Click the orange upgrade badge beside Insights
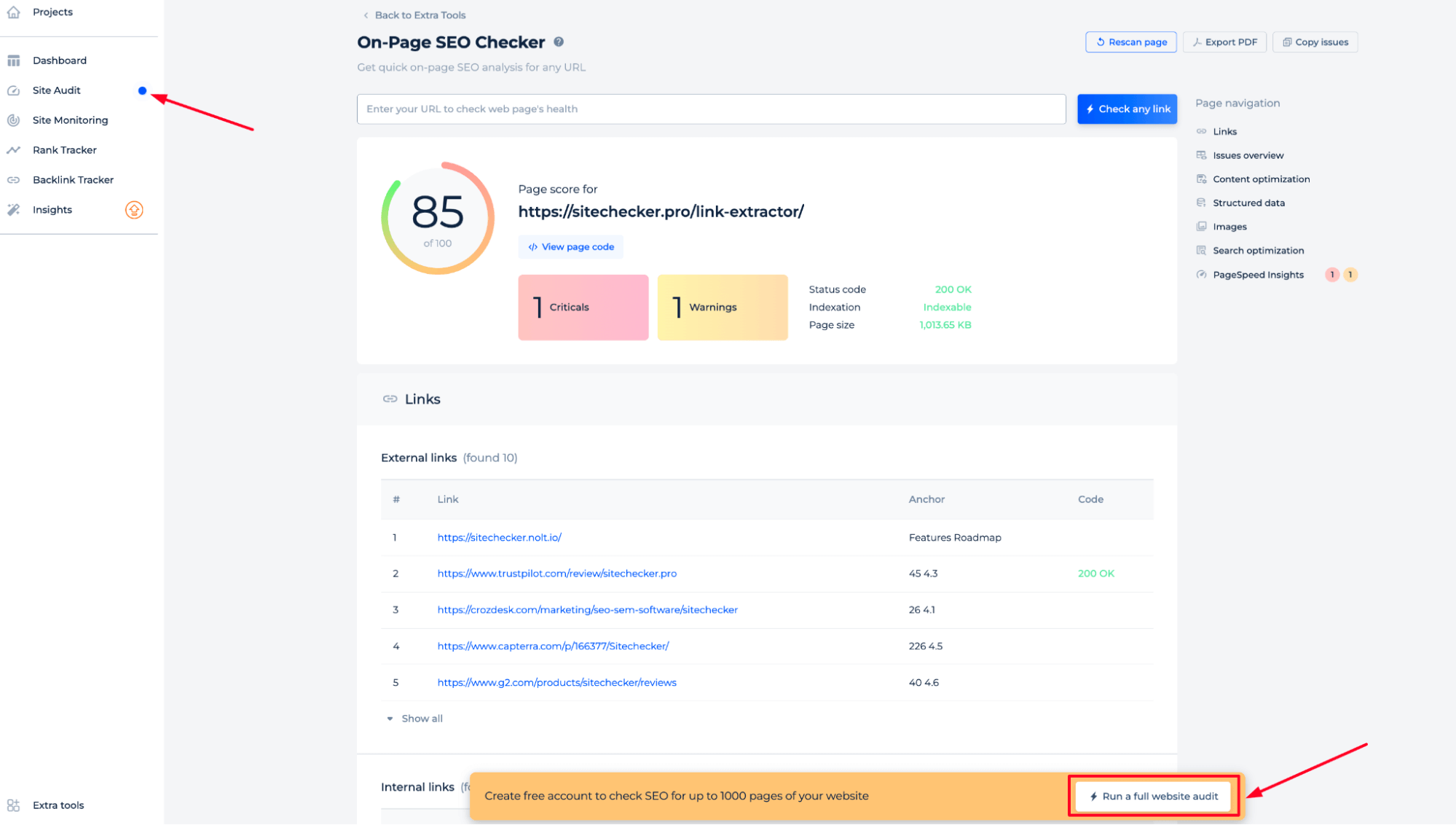Viewport: 1456px width, 825px height. coord(134,210)
